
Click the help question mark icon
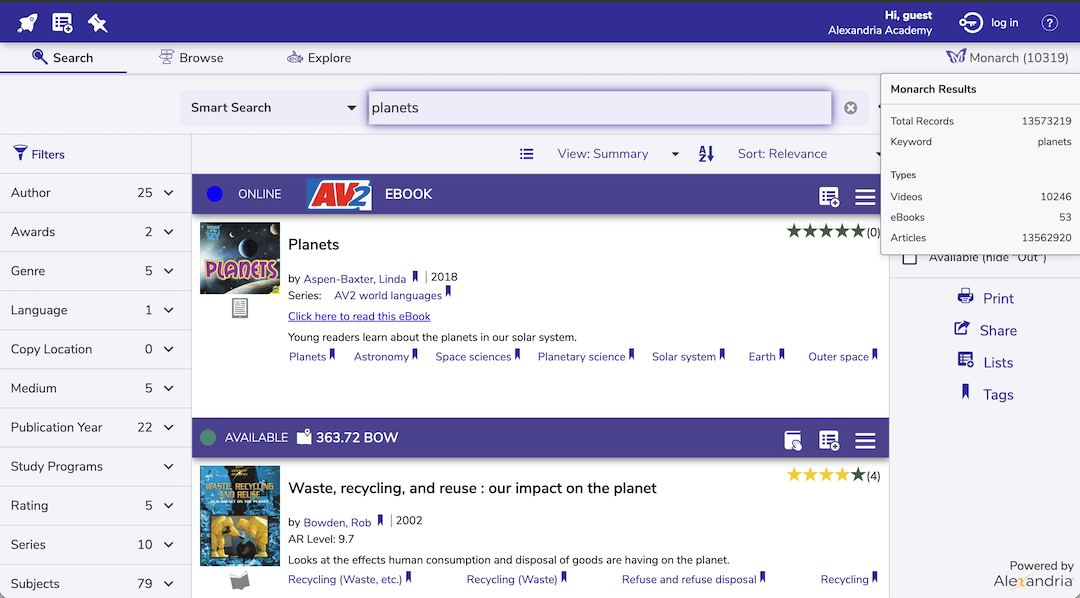click(1049, 23)
